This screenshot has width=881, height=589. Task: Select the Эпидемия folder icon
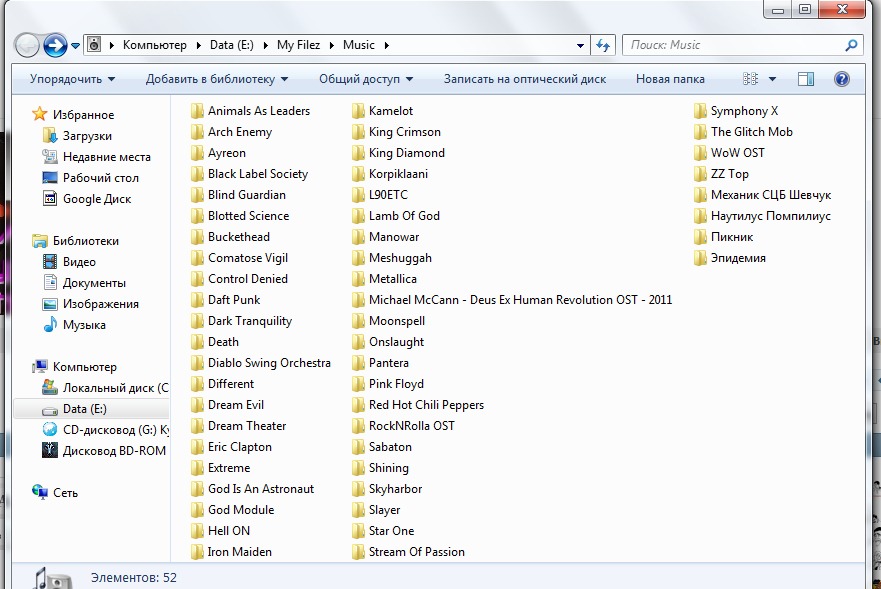tap(700, 258)
